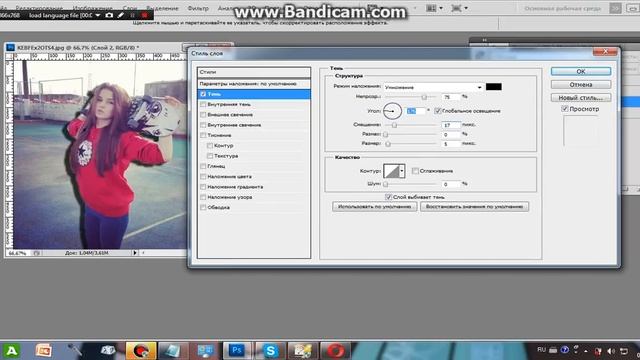
Task: Enable the Внешнее свечение checkbox
Action: click(203, 114)
